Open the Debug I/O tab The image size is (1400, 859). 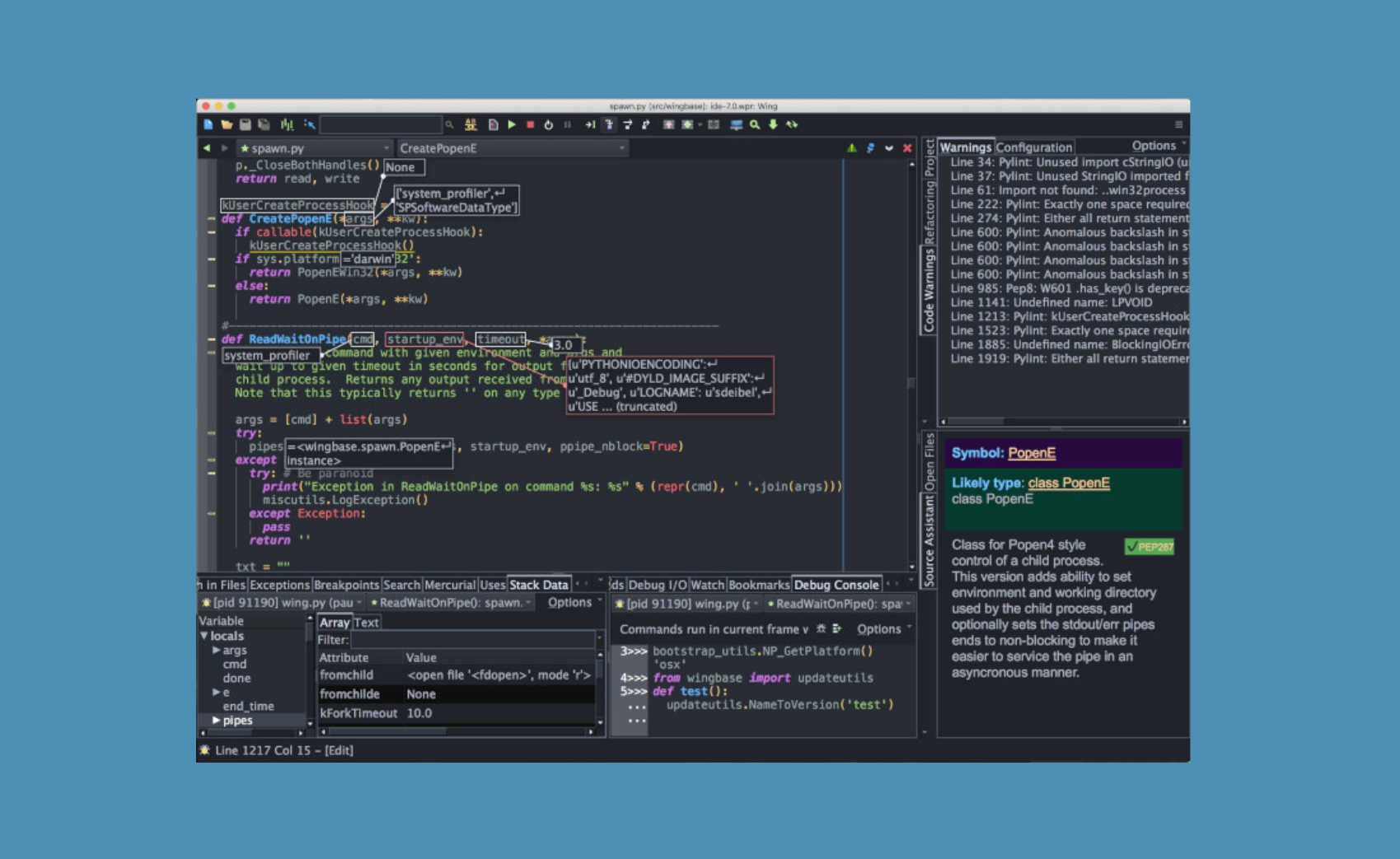pyautogui.click(x=658, y=585)
